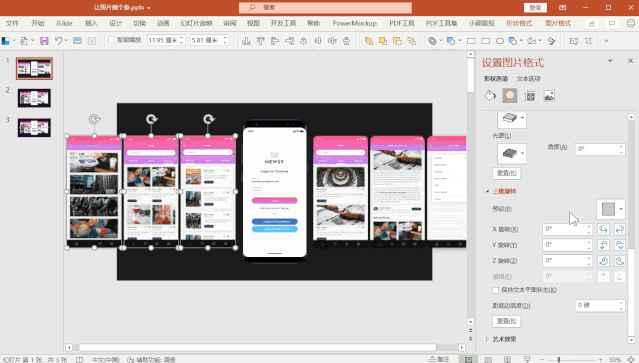Screen dimensions: 639x363
Task: Click 重置 button below 距底边高度
Action: pos(507,321)
